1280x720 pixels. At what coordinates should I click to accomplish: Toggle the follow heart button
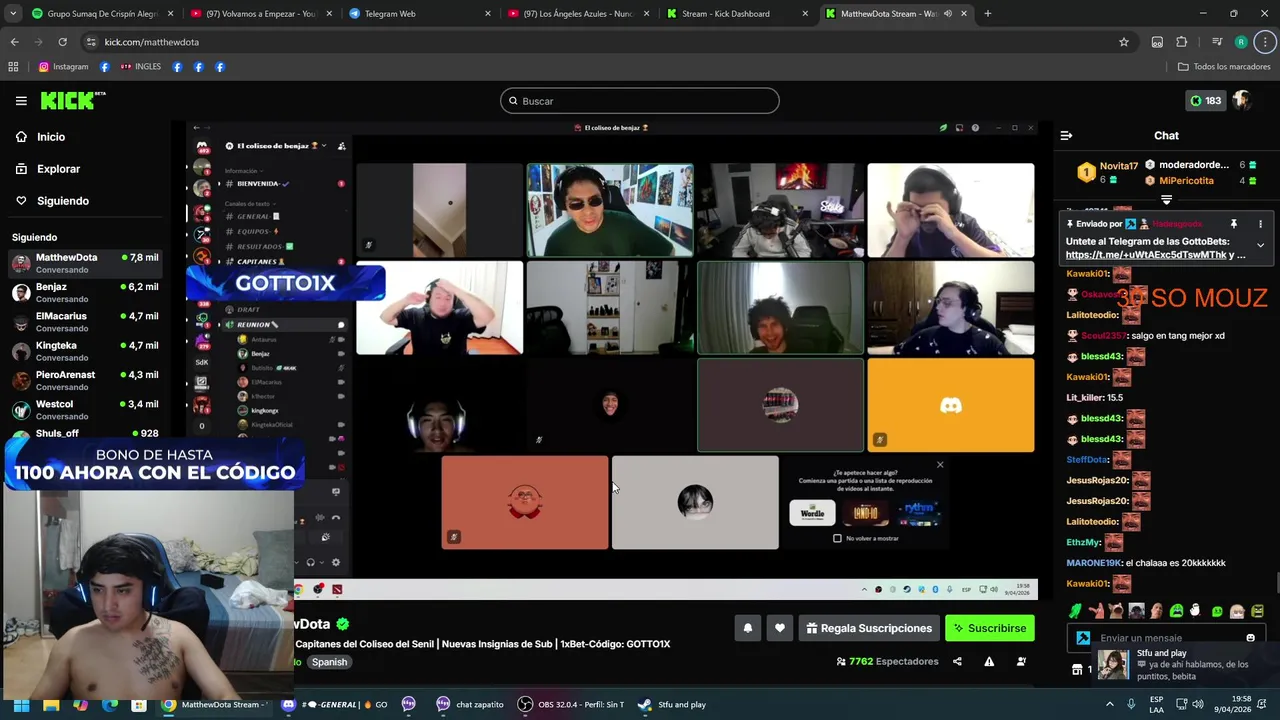tap(780, 628)
